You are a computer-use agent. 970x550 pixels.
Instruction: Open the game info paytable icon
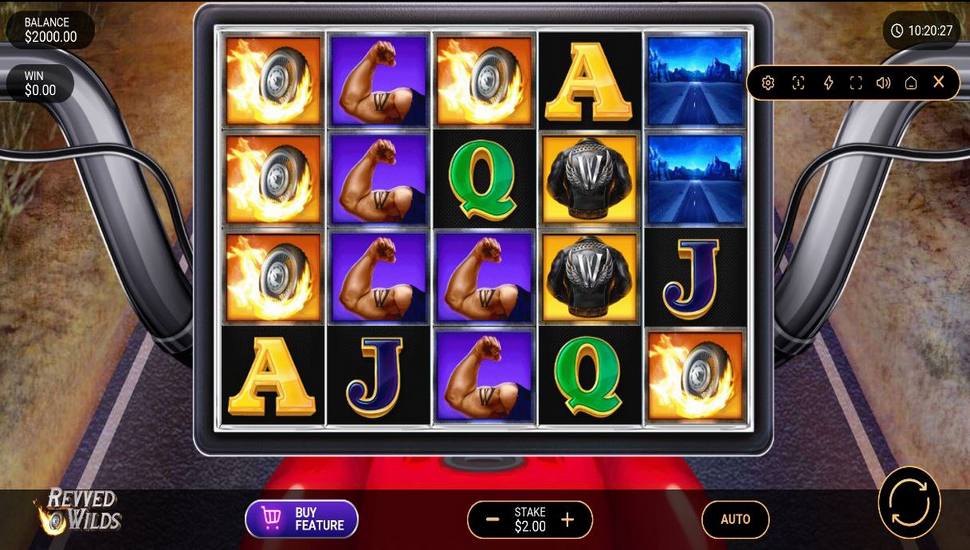point(798,82)
